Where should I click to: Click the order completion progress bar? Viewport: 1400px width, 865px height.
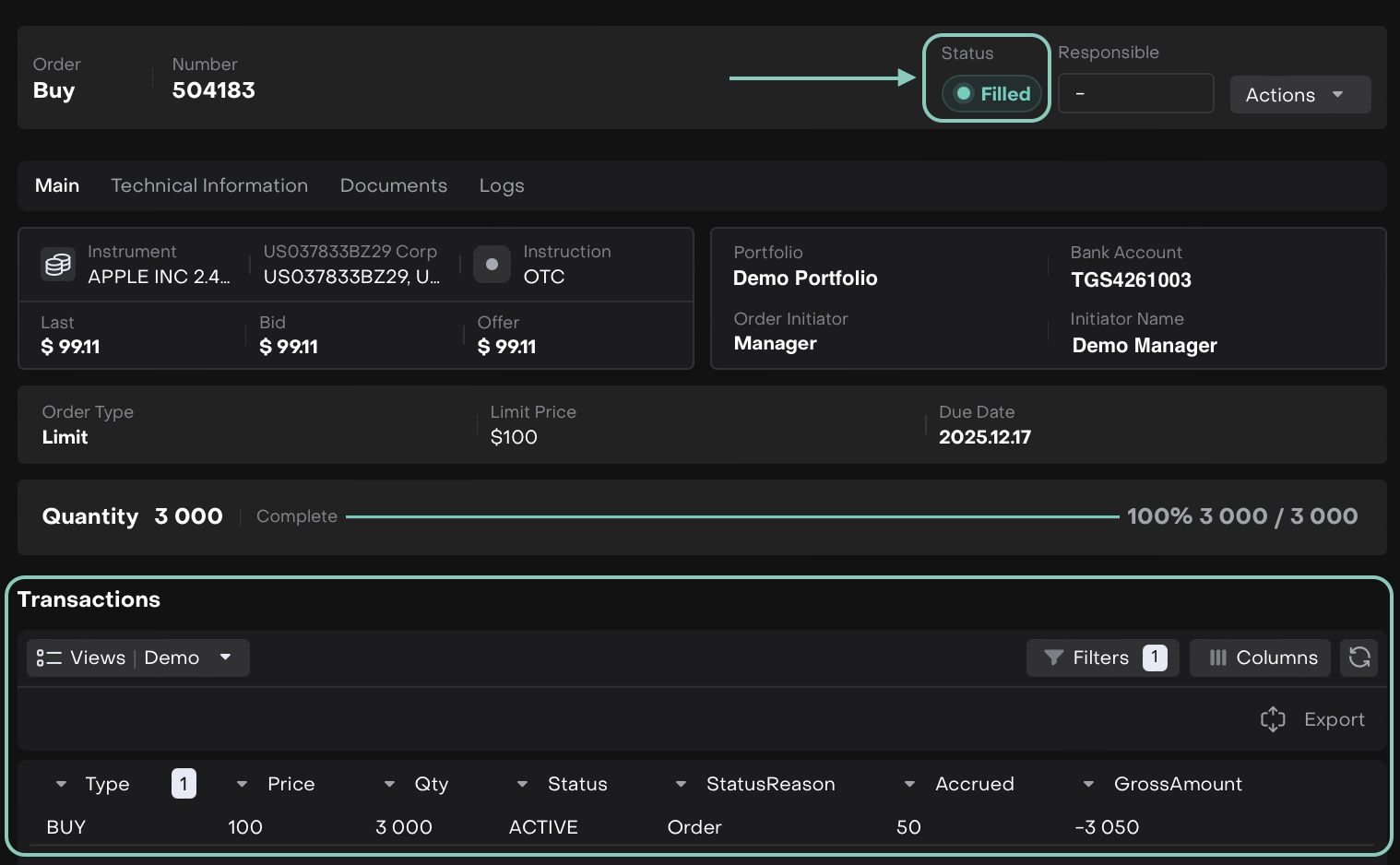tap(731, 516)
